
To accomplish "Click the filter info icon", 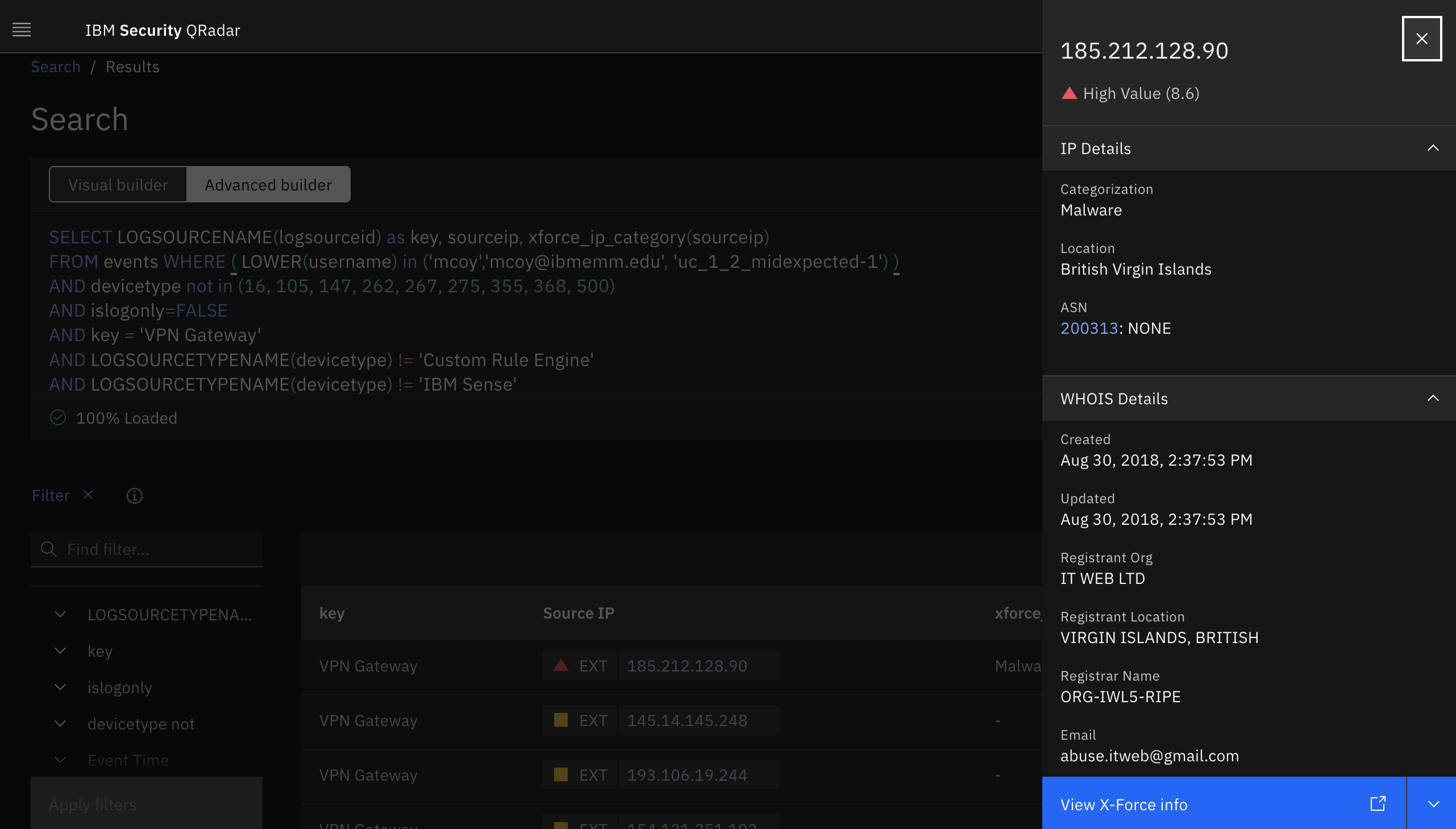I will click(134, 496).
